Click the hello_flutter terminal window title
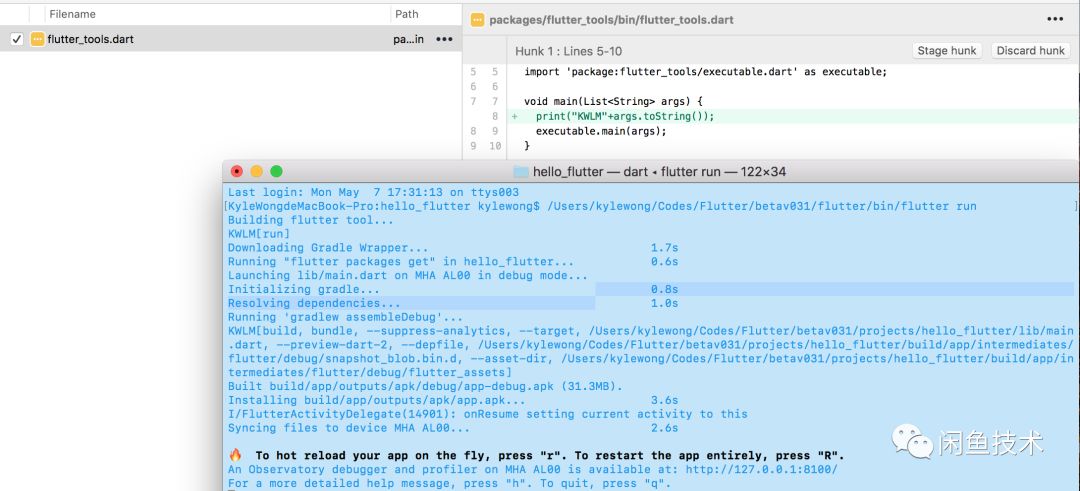 (659, 171)
